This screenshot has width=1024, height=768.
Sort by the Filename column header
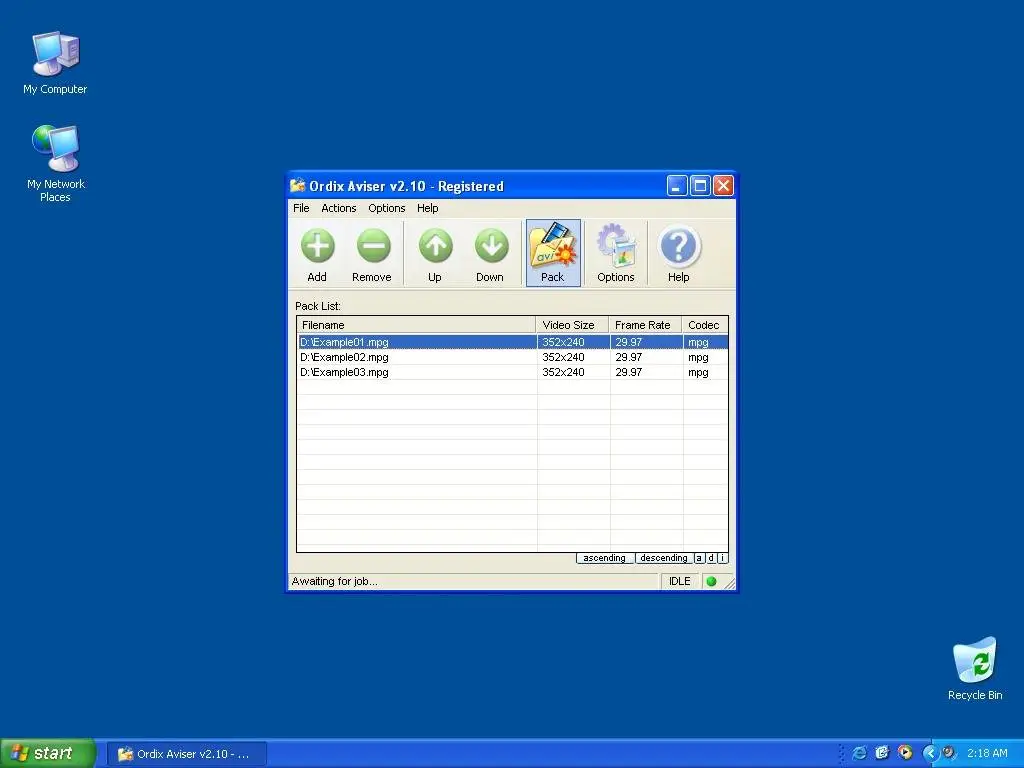pyautogui.click(x=416, y=325)
